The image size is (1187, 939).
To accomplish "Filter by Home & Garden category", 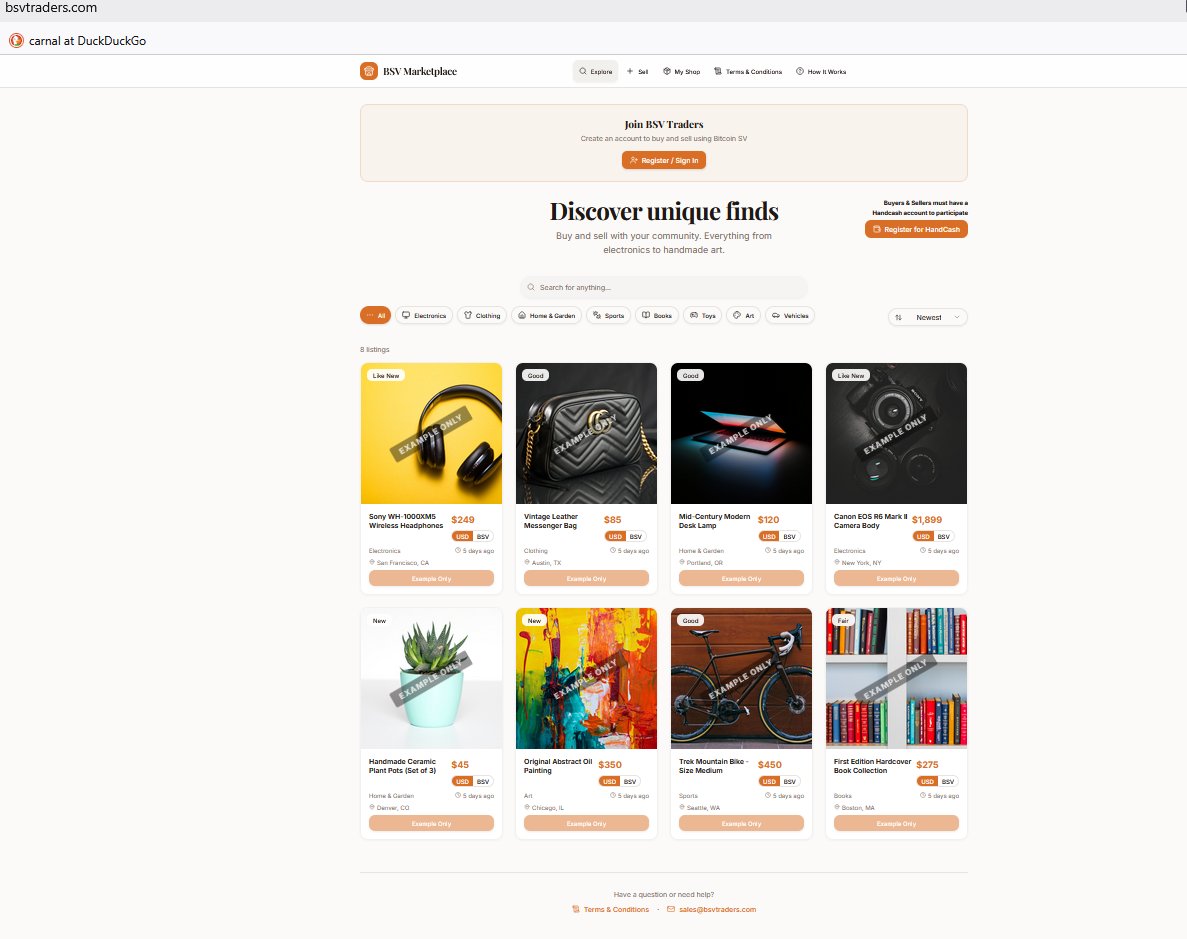I will (x=547, y=315).
